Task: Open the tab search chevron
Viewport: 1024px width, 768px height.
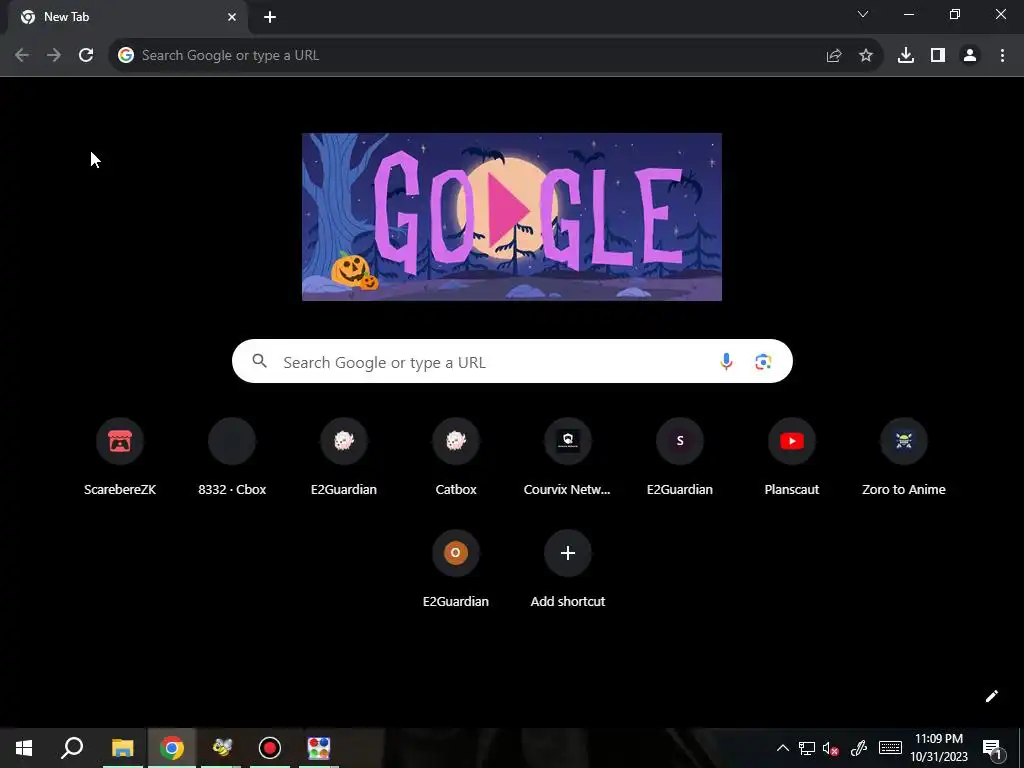Action: coord(863,14)
